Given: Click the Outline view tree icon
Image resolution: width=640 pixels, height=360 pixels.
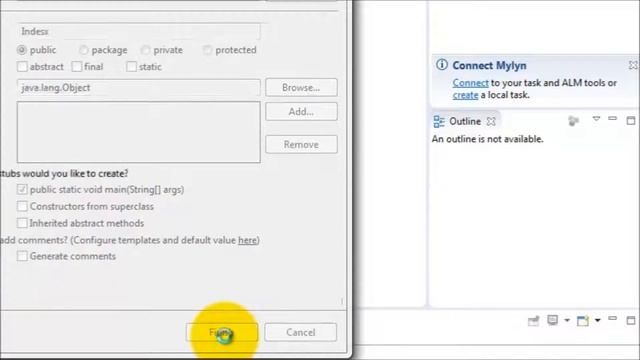Looking at the screenshot, I should (x=439, y=121).
